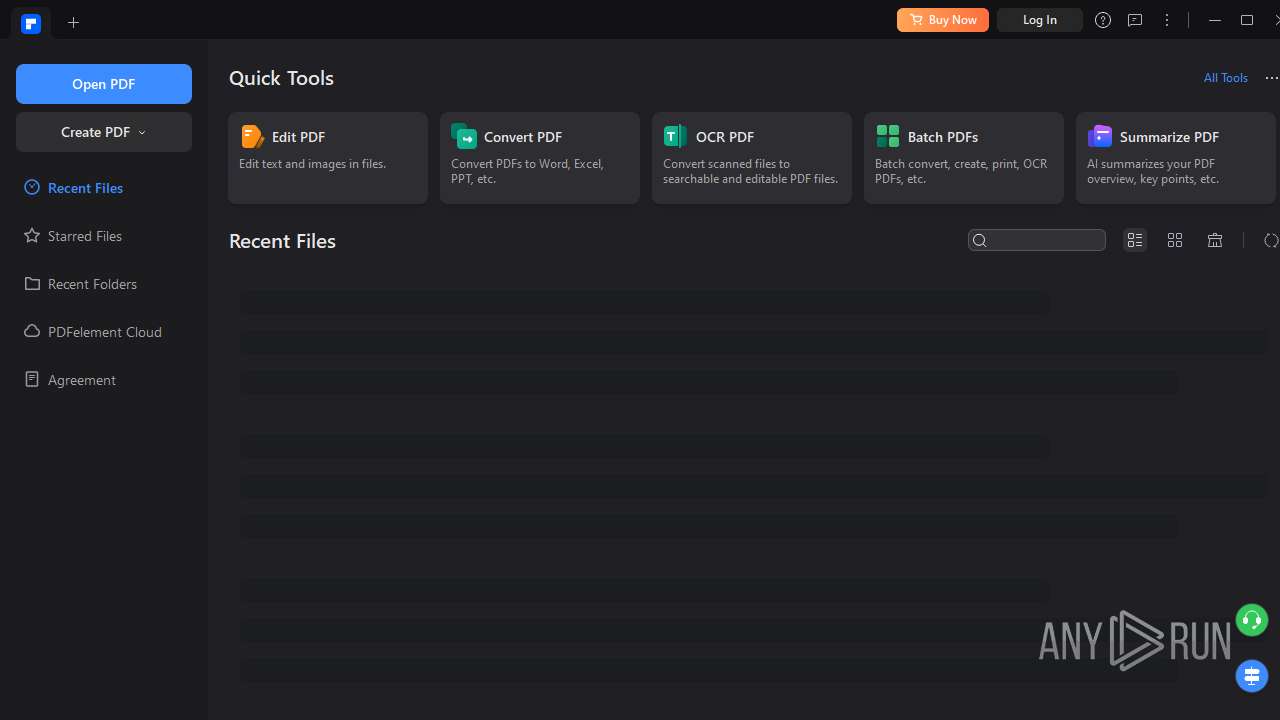
Task: Open the help question mark icon
Action: point(1103,20)
